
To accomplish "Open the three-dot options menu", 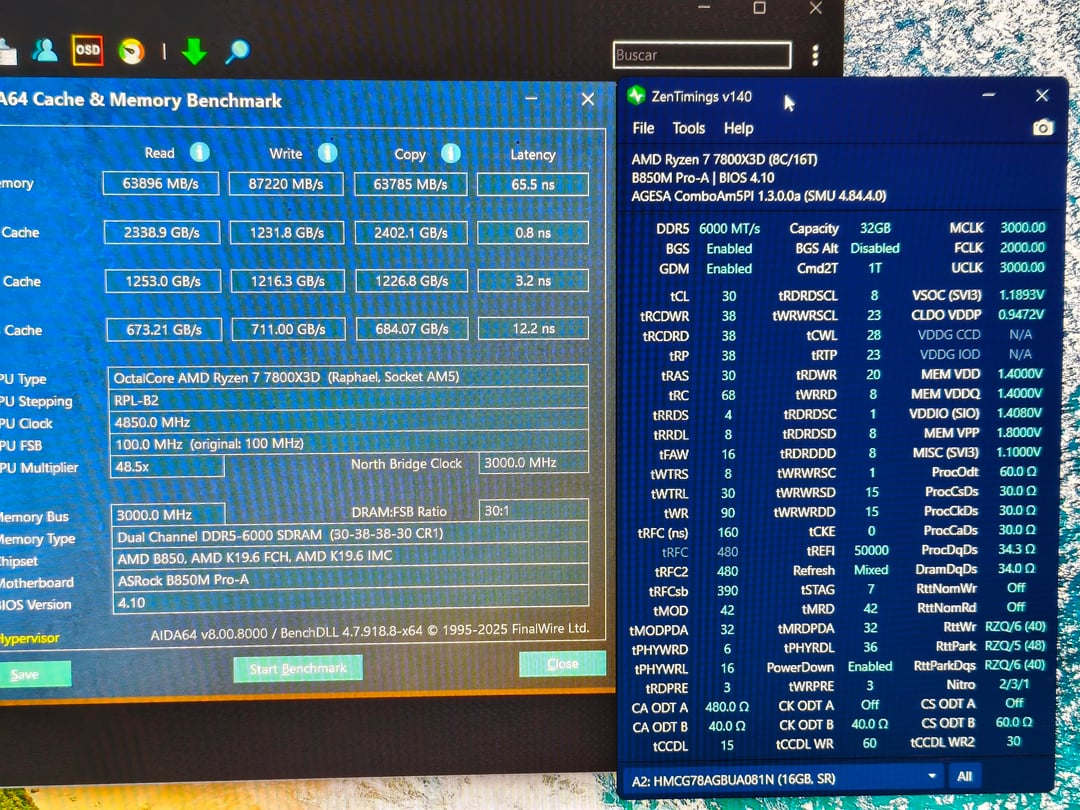I will (x=816, y=55).
